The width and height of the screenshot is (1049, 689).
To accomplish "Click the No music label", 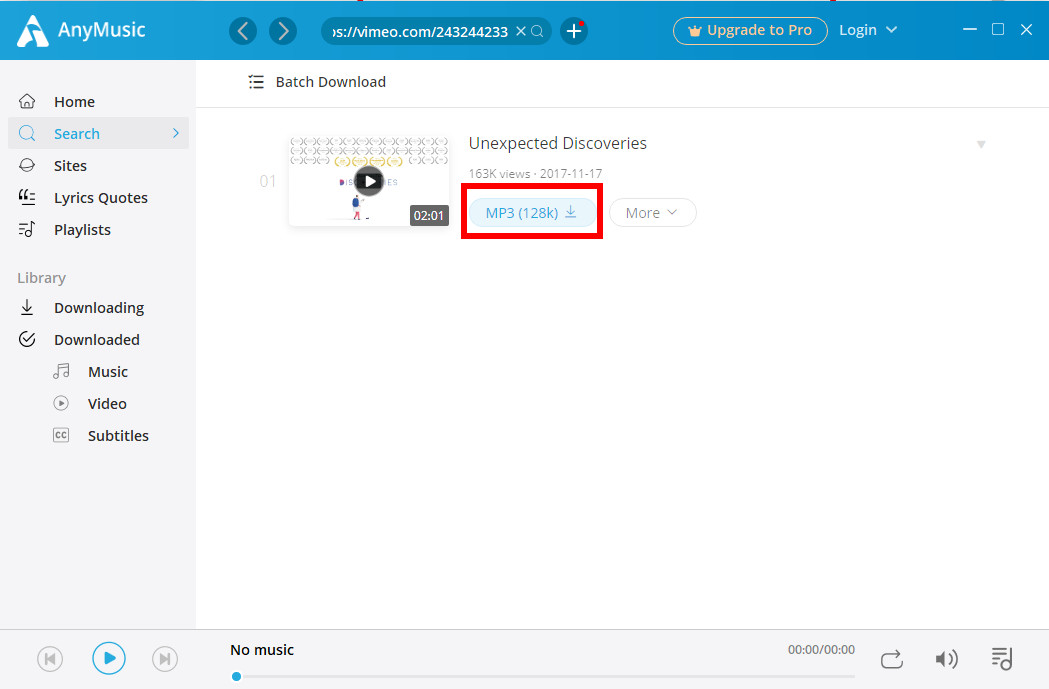I will [x=262, y=650].
